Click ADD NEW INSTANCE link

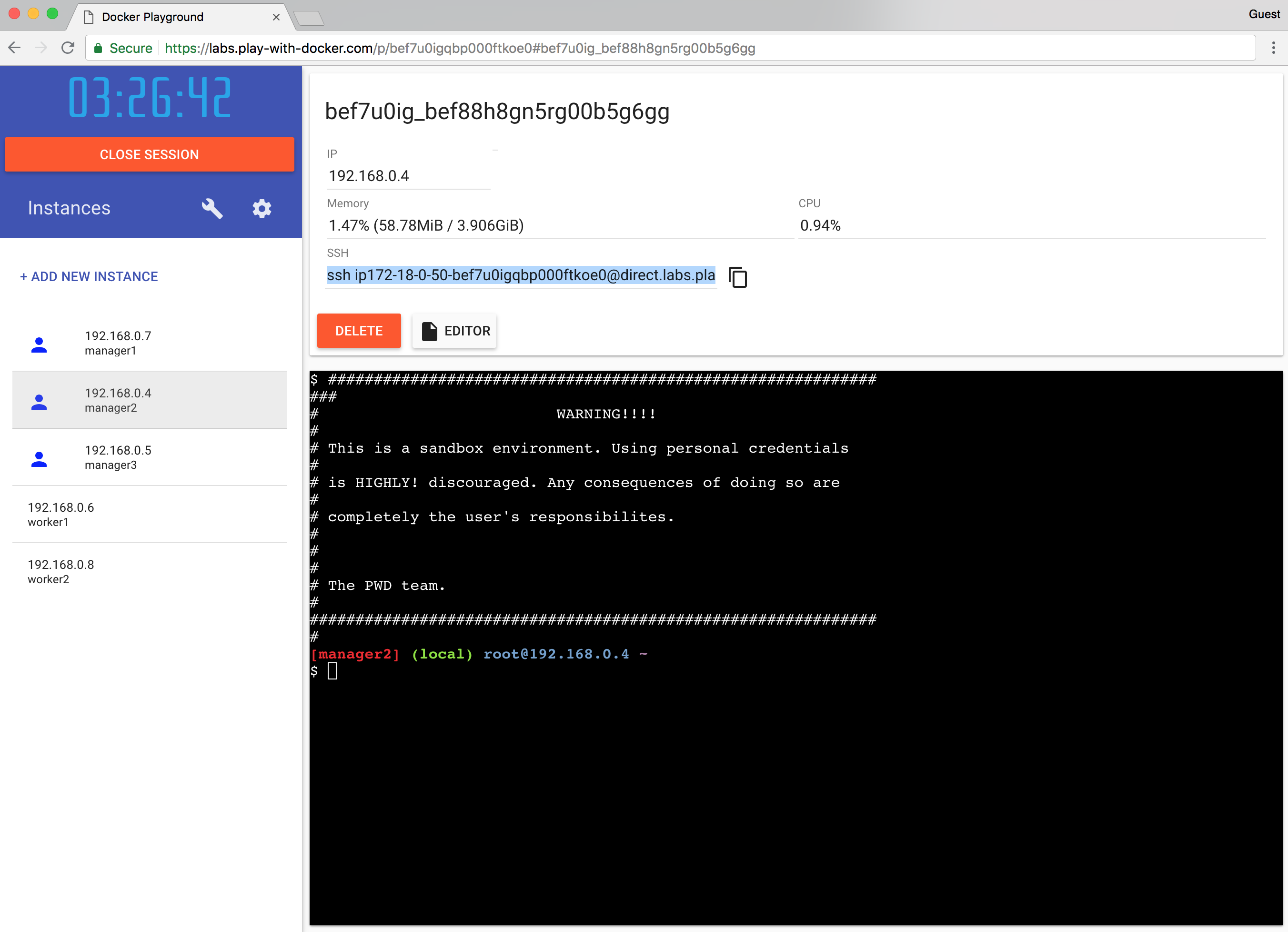tap(89, 276)
